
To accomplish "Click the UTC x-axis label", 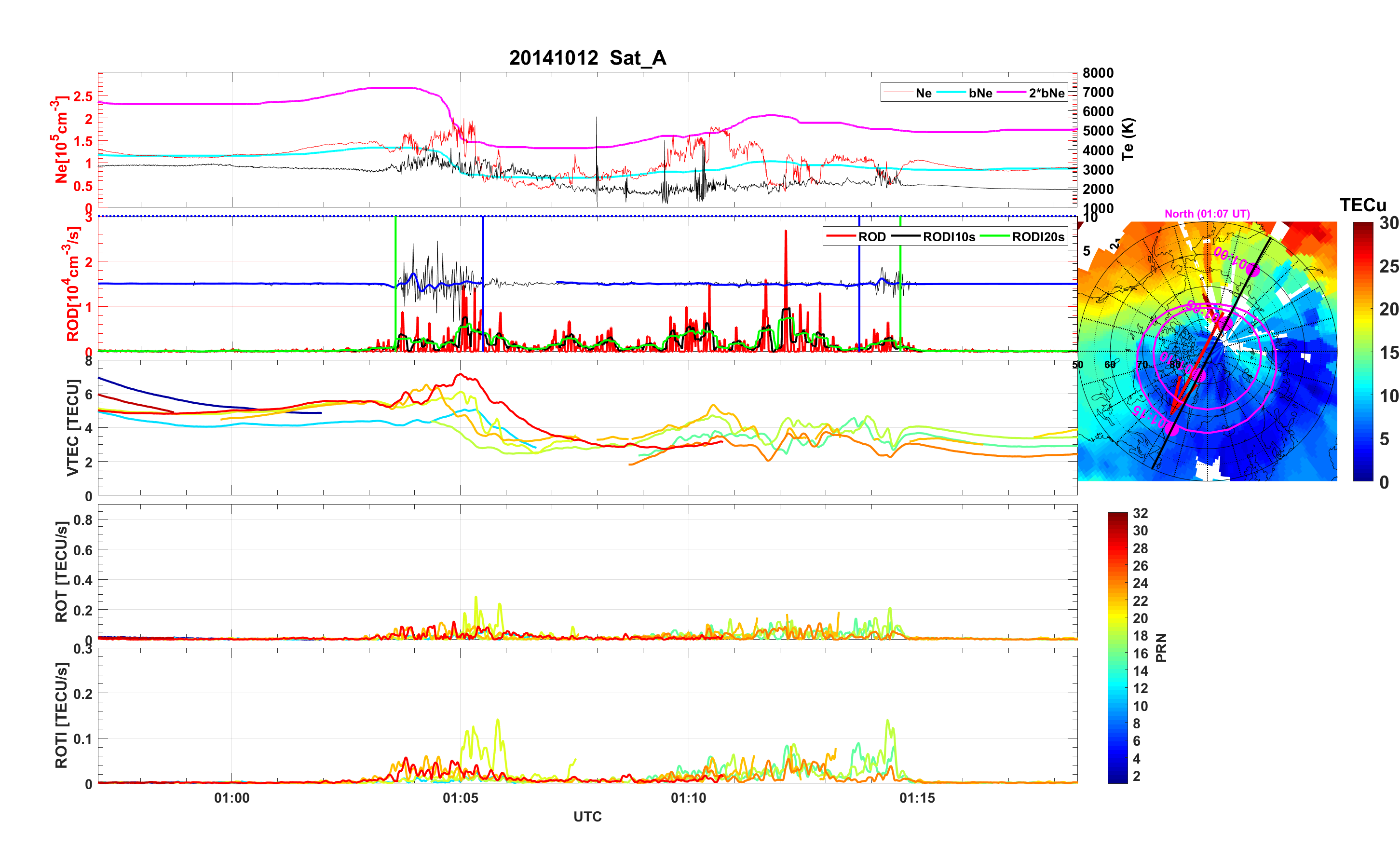I will pyautogui.click(x=587, y=817).
